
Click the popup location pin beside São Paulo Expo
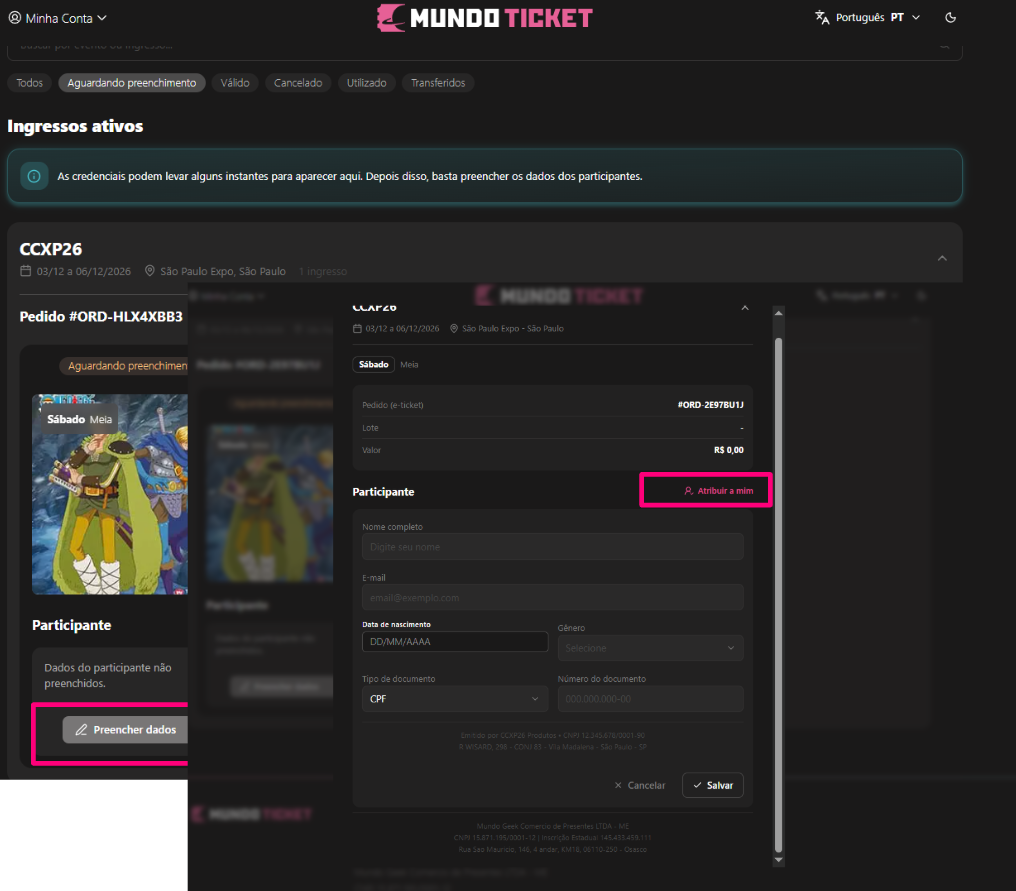(454, 329)
